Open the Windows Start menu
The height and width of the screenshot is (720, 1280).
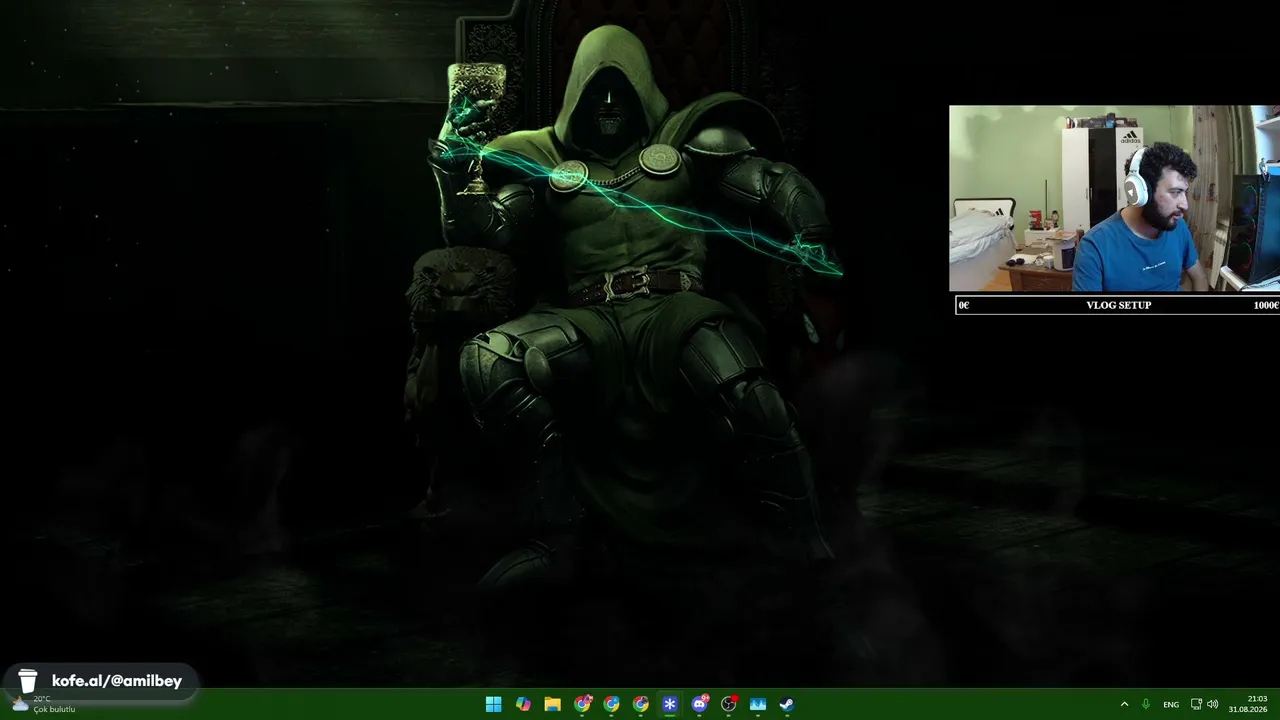pos(493,704)
